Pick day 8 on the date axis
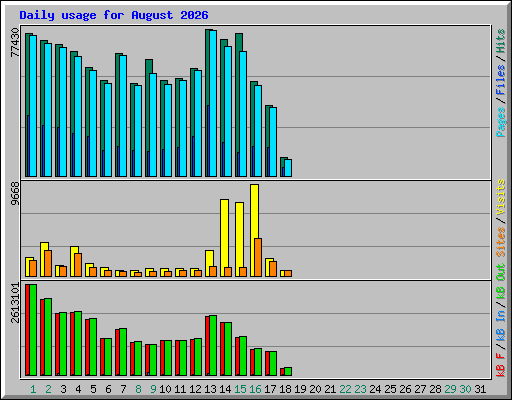The height and width of the screenshot is (400, 512). [138, 389]
